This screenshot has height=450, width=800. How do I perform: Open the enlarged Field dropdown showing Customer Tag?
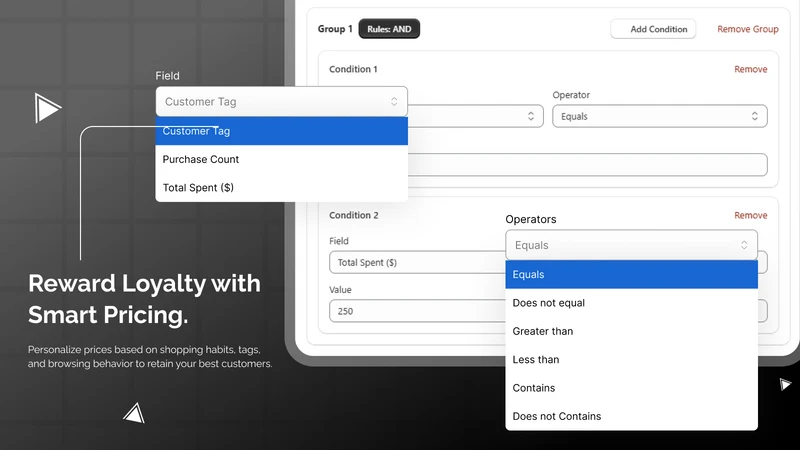pos(282,102)
